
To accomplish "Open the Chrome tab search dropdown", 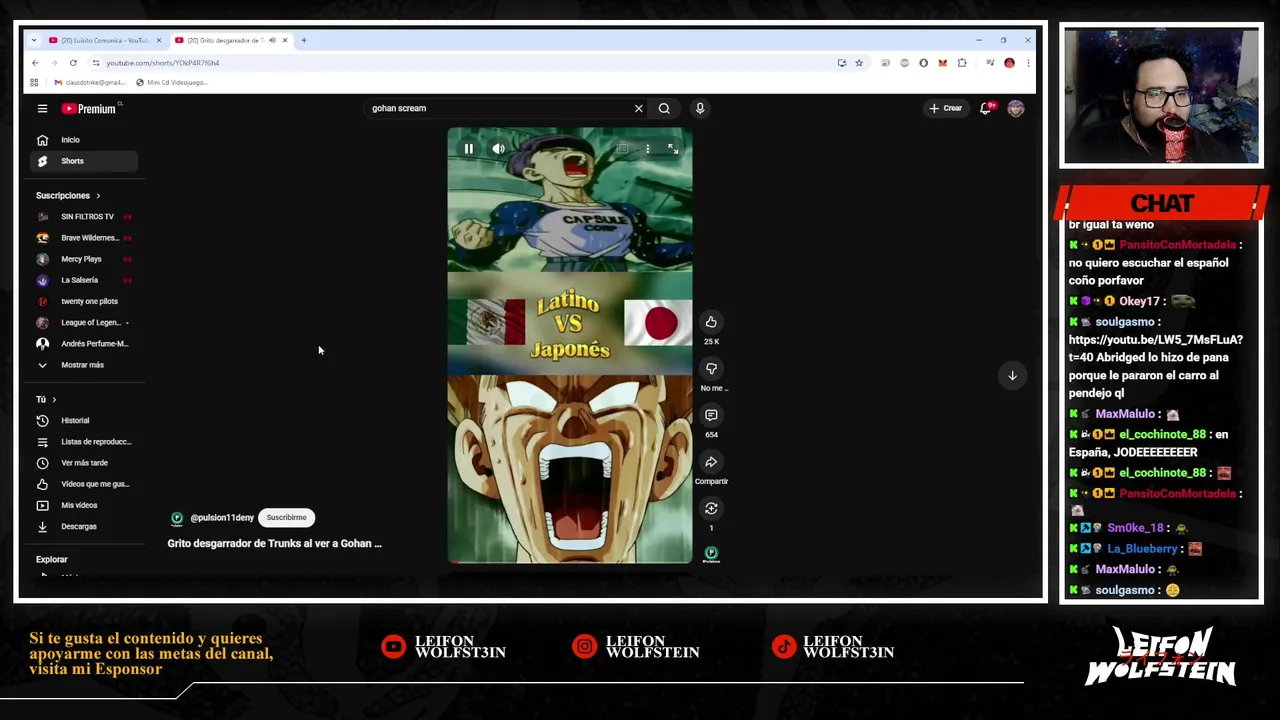I will coord(34,40).
